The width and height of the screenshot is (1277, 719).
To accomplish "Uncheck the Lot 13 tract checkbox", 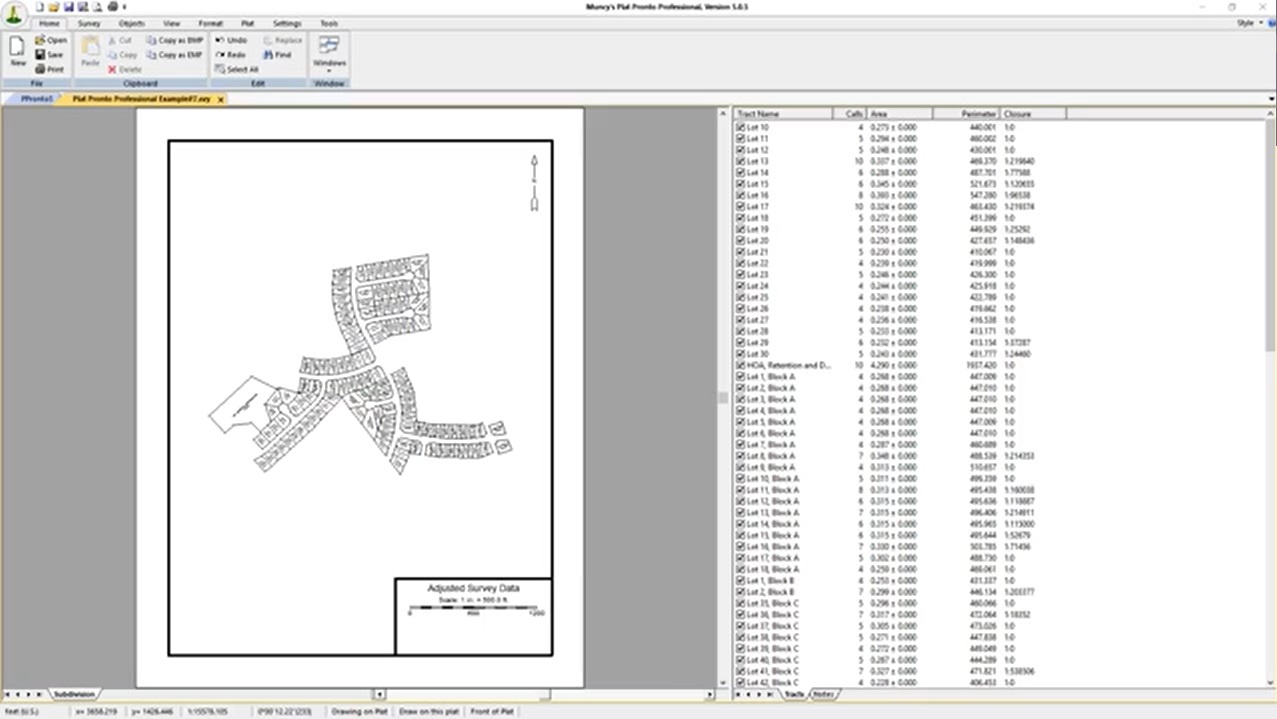I will tap(740, 161).
